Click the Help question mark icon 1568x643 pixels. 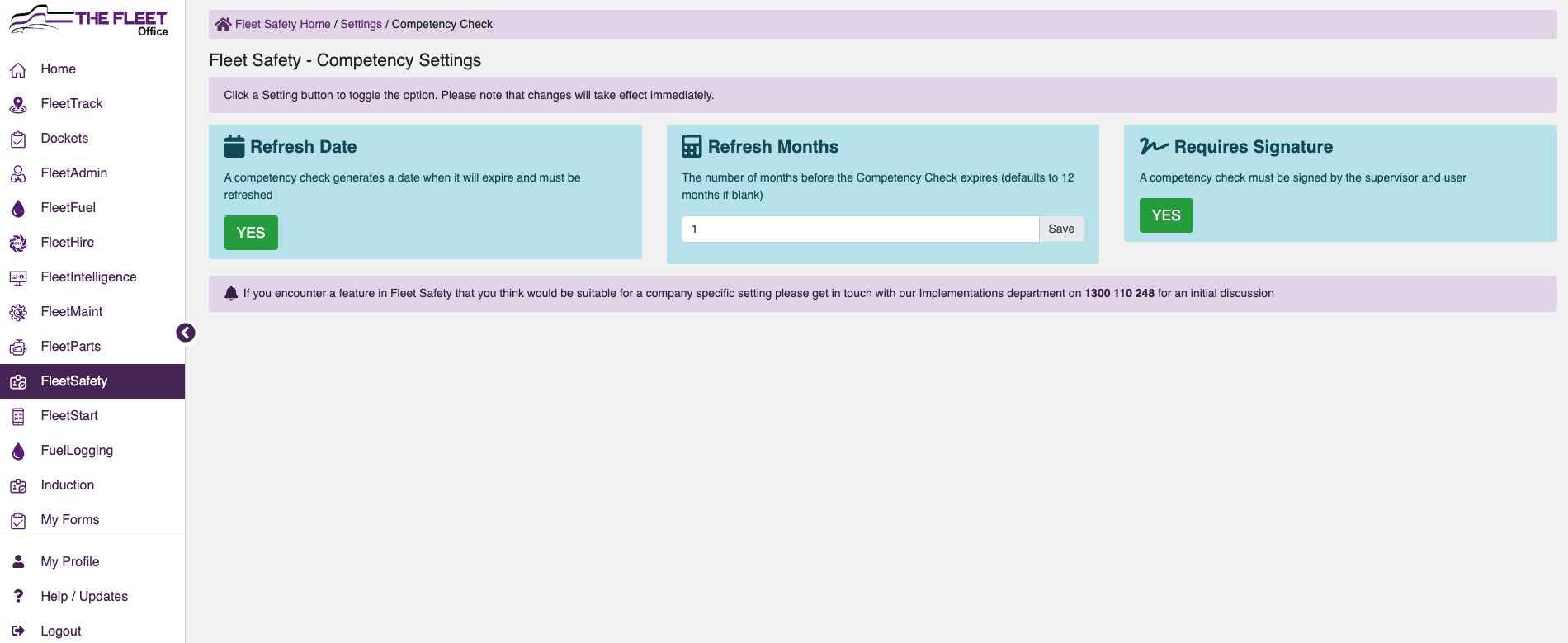[18, 596]
